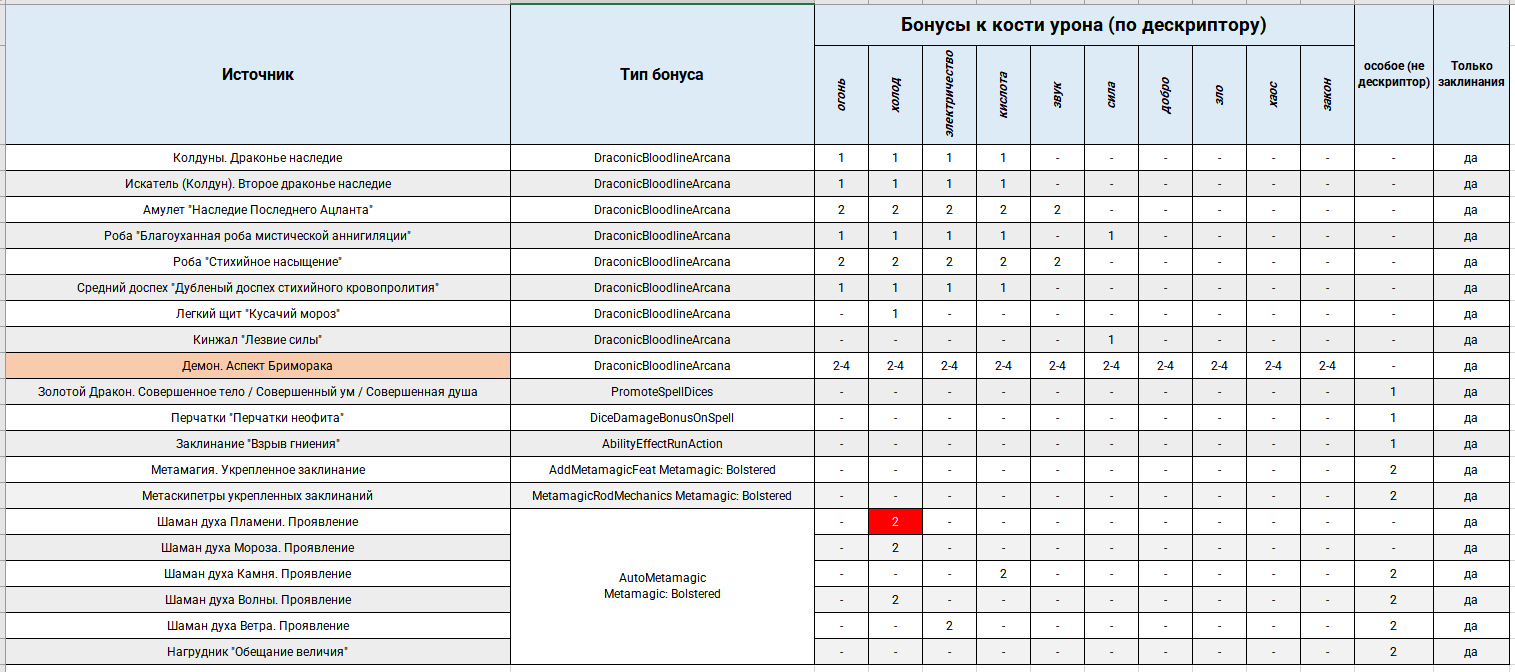Click the DiceDamageBonusOnSpell cell
Image resolution: width=1515 pixels, height=672 pixels.
(x=662, y=418)
